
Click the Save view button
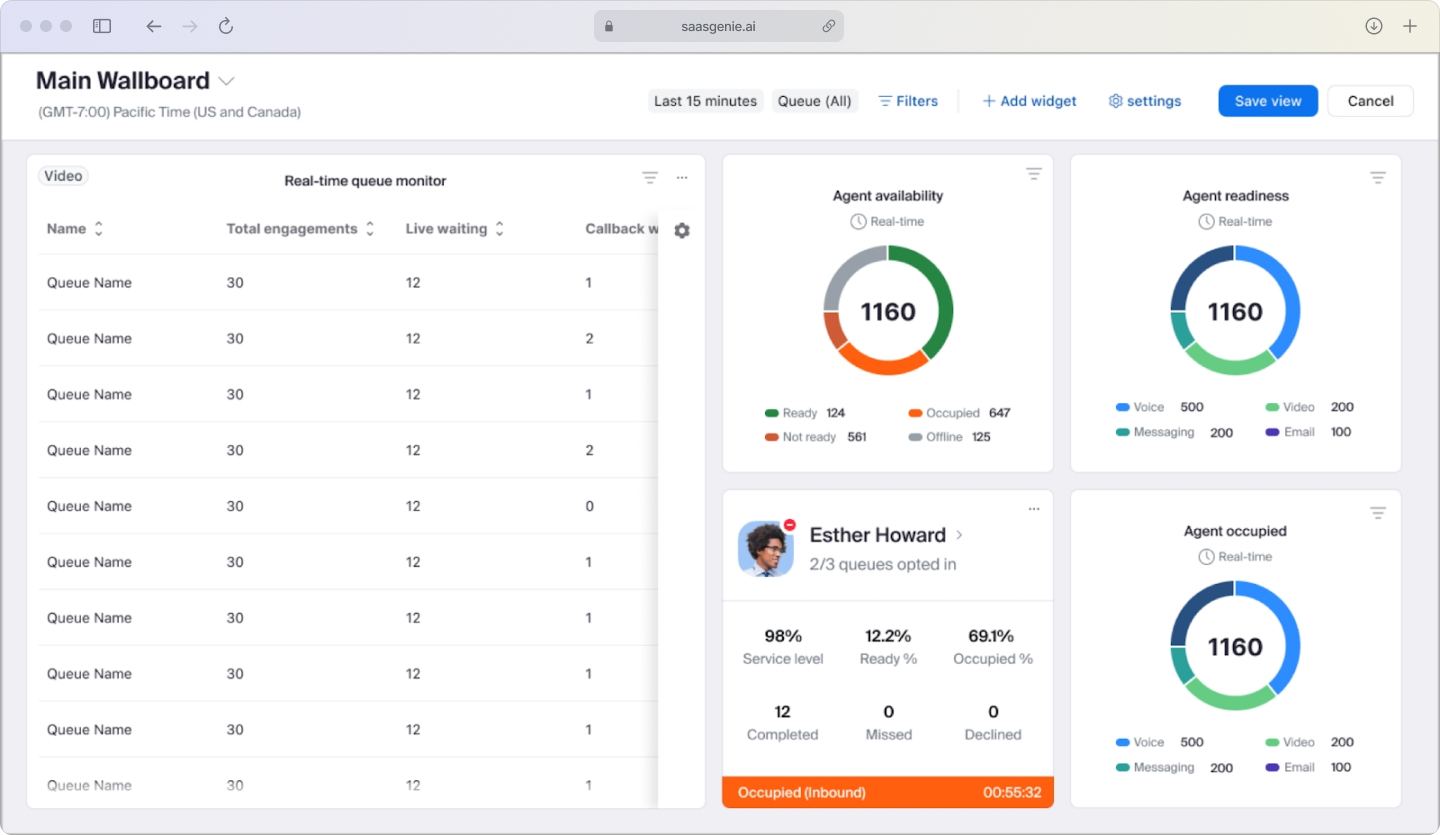tap(1267, 100)
